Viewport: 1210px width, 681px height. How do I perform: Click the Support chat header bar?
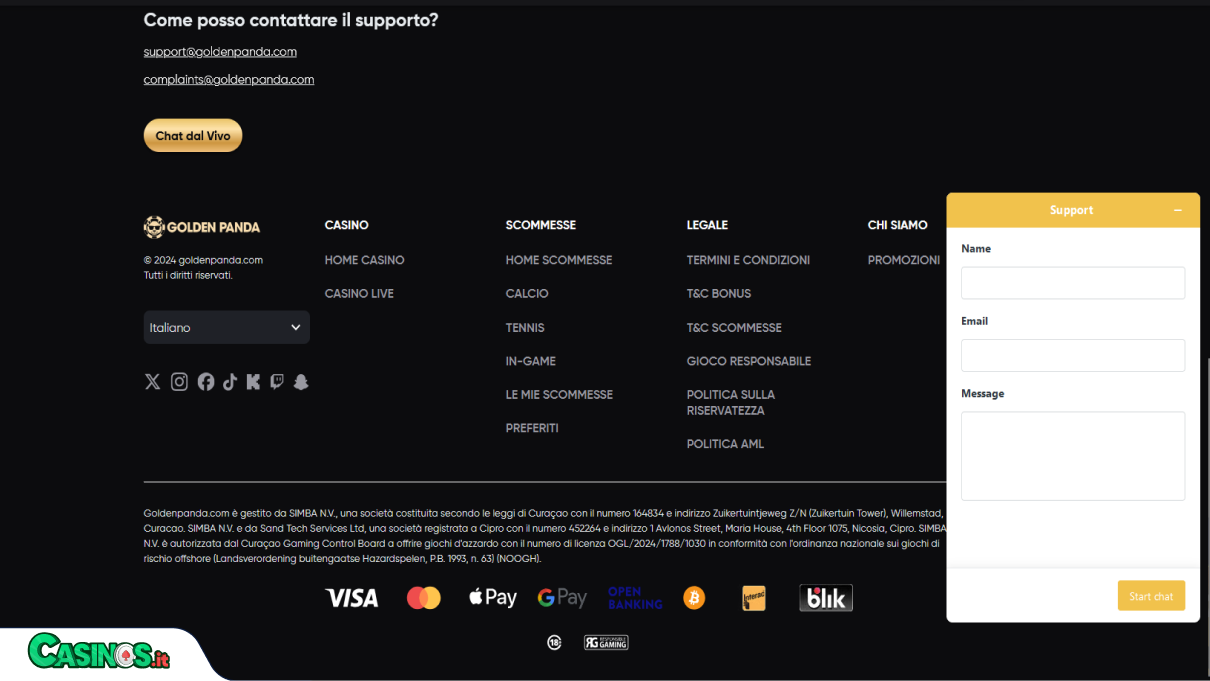[x=1073, y=210]
